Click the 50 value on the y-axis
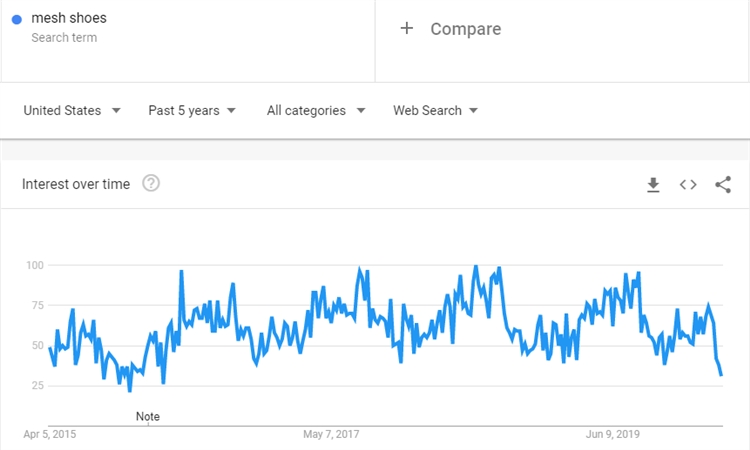This screenshot has height=450, width=750. [39, 346]
